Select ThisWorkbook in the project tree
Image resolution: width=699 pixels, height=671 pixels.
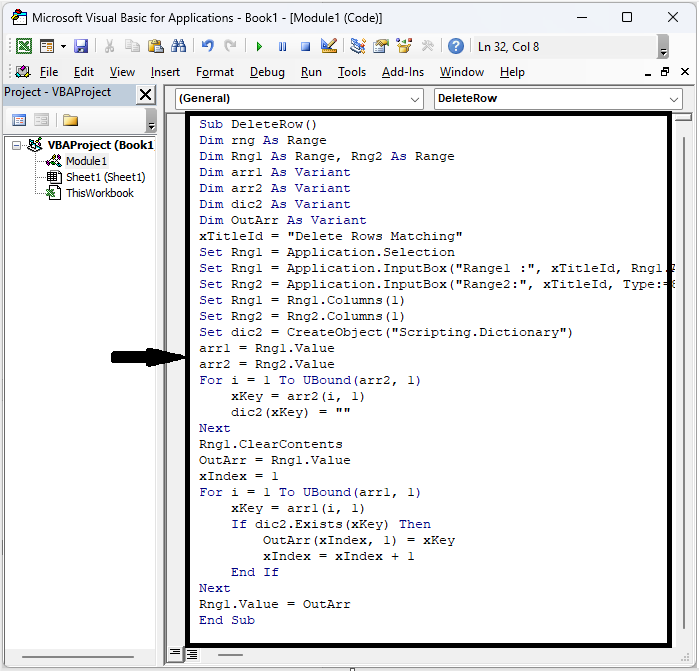[x=99, y=193]
